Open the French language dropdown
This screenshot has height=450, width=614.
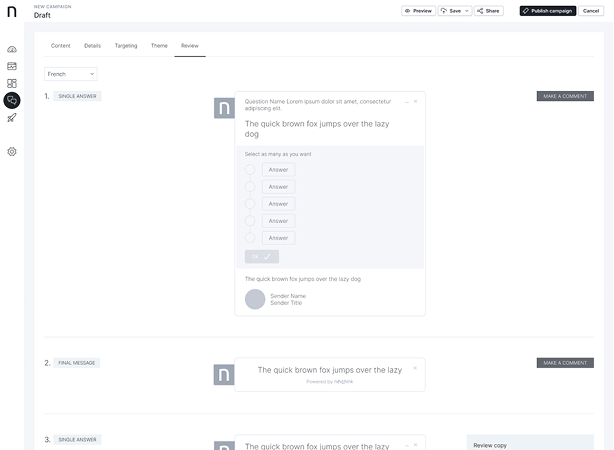pyautogui.click(x=70, y=74)
